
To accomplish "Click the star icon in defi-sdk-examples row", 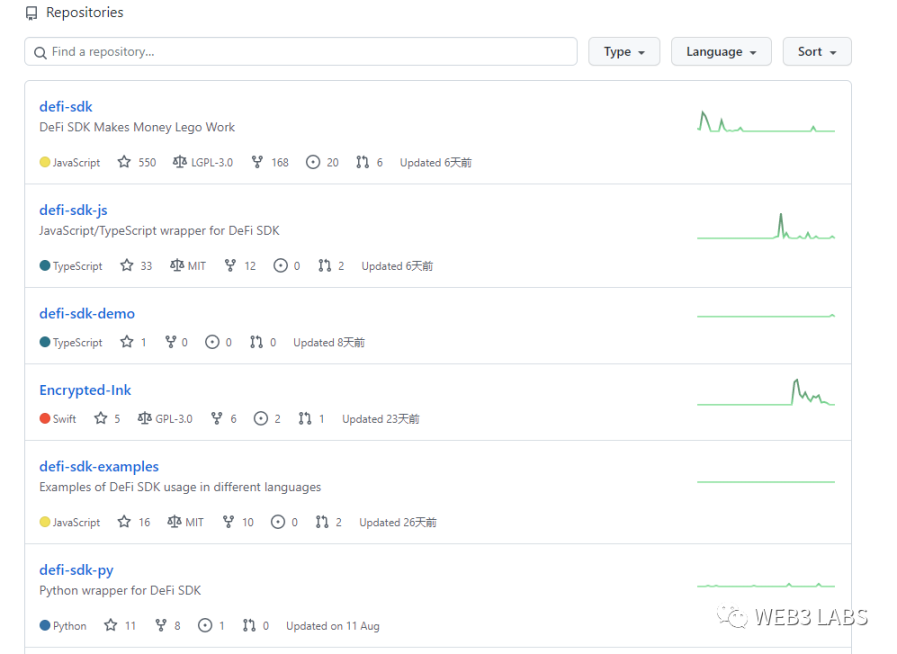I will click(x=124, y=522).
